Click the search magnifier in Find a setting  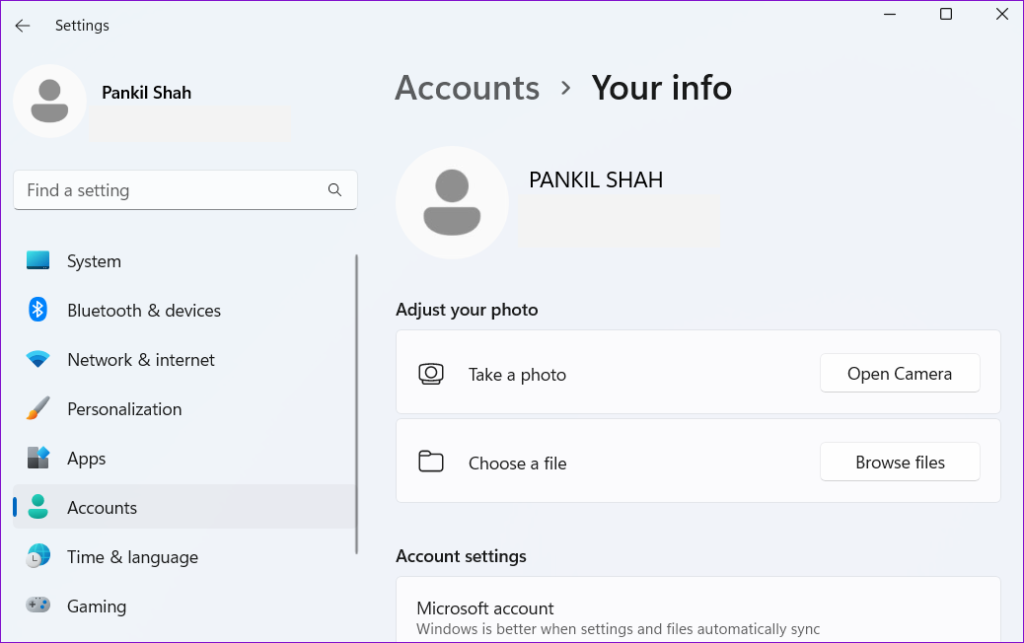[x=334, y=189]
